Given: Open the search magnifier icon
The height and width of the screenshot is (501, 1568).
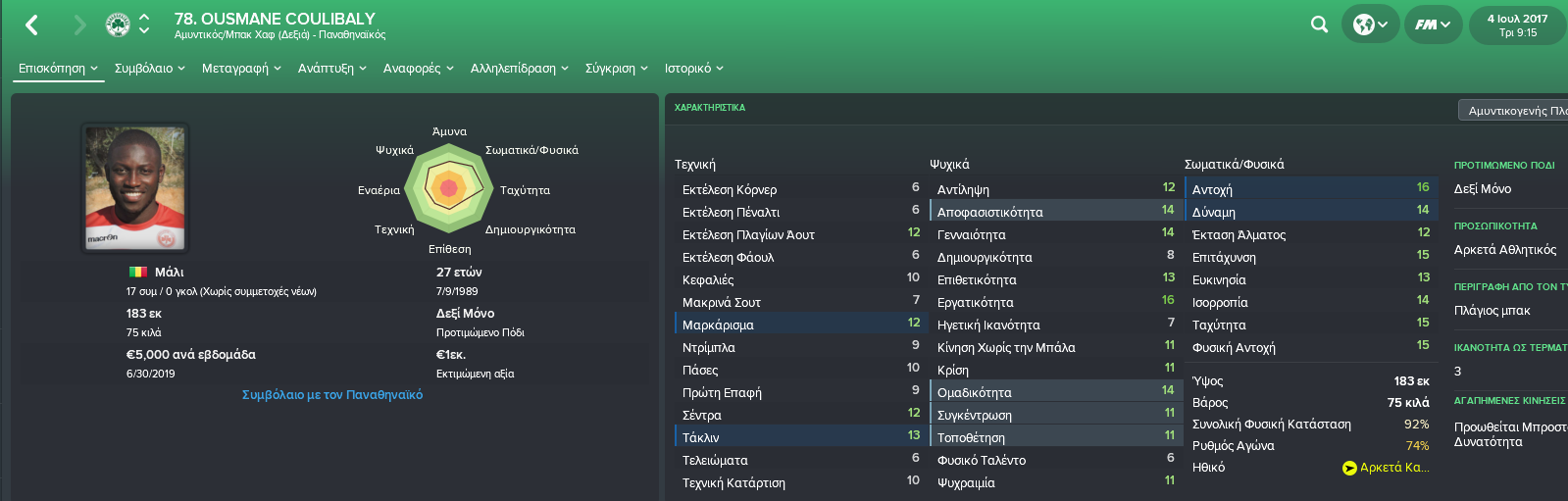Looking at the screenshot, I should coord(1319,25).
